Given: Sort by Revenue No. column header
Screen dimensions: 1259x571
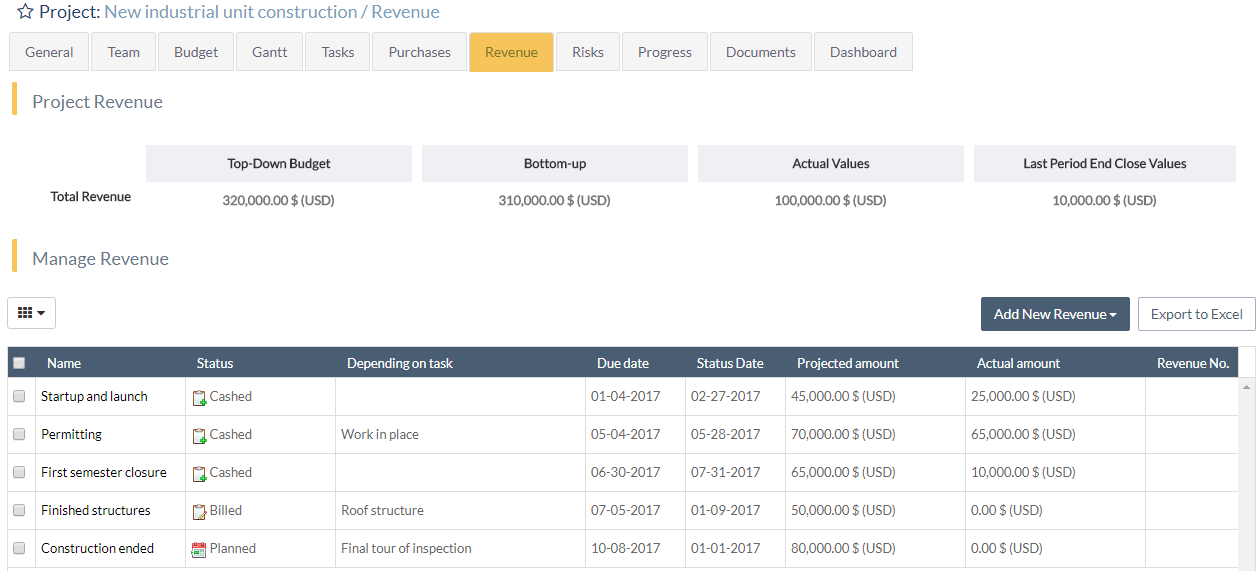Looking at the screenshot, I should point(1193,363).
